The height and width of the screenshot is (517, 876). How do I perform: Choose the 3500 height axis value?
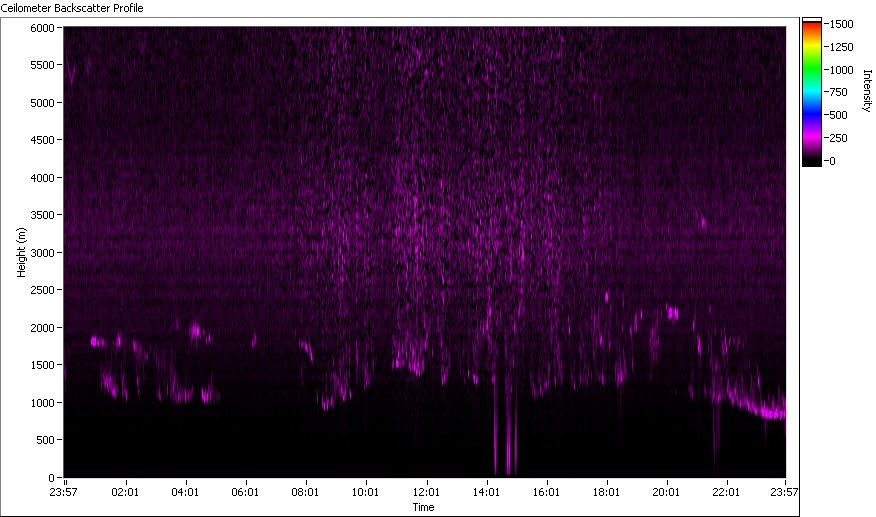42,215
